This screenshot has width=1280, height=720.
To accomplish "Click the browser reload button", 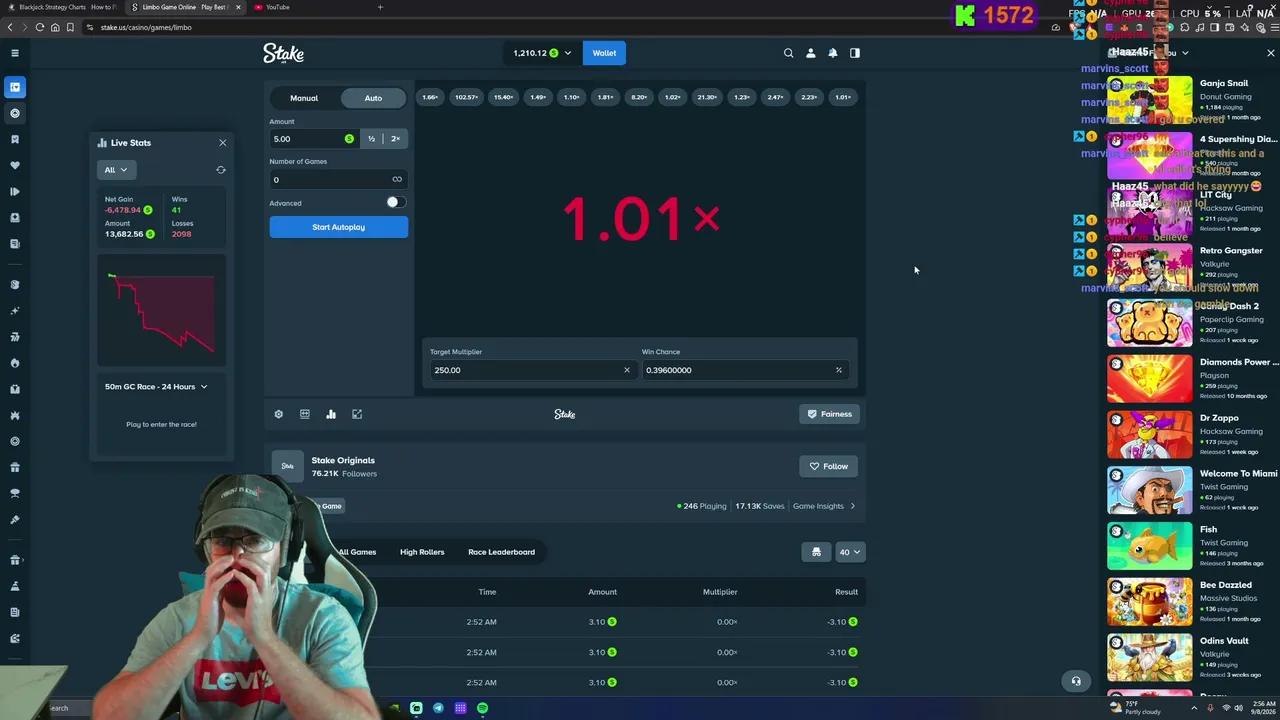I will coord(40,27).
